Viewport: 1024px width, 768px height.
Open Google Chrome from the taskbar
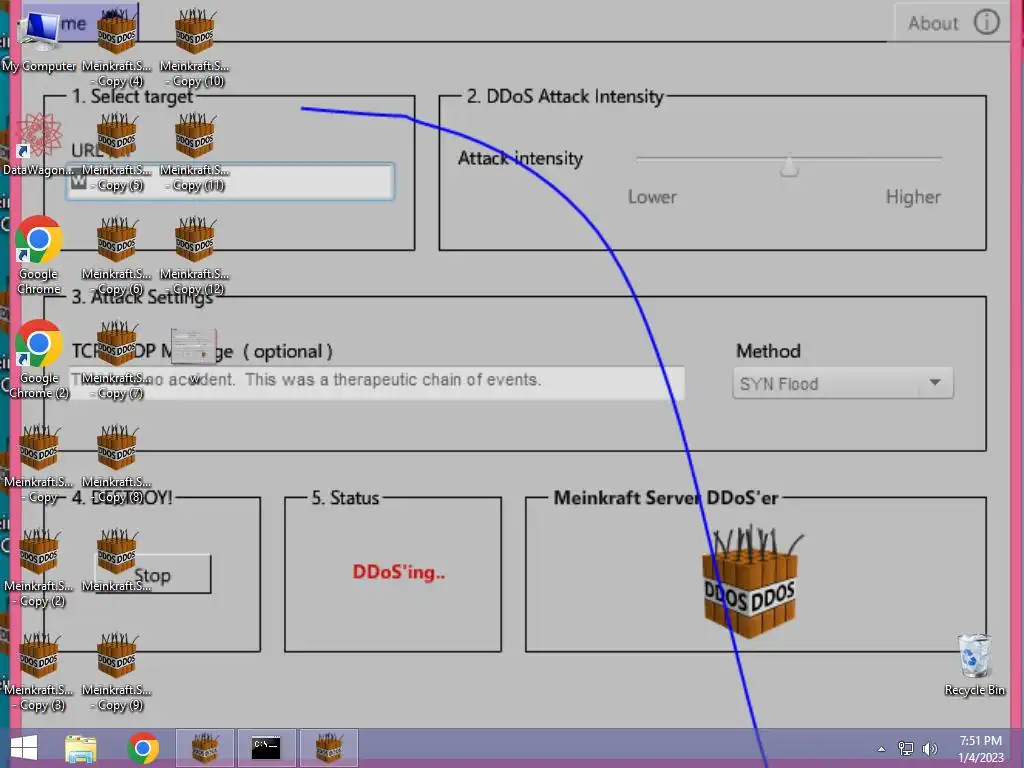tap(142, 748)
